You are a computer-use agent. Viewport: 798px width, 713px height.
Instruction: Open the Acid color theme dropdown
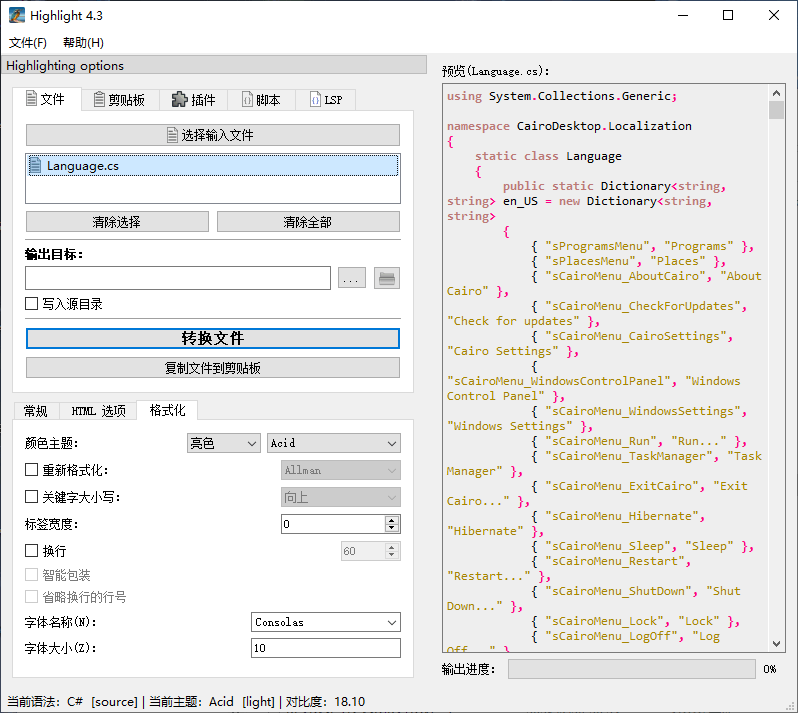point(334,443)
